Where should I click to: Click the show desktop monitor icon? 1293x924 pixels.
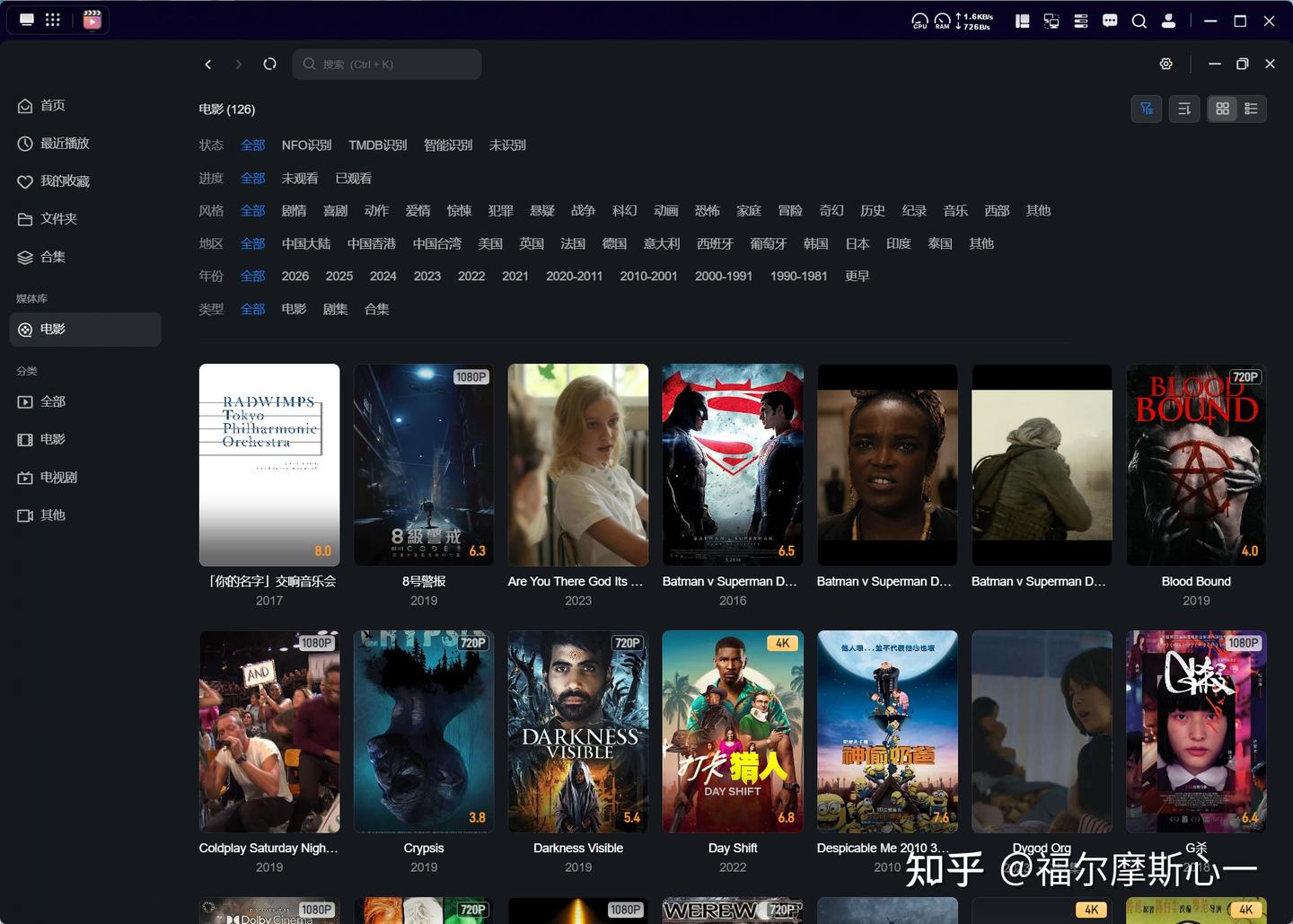pos(27,20)
